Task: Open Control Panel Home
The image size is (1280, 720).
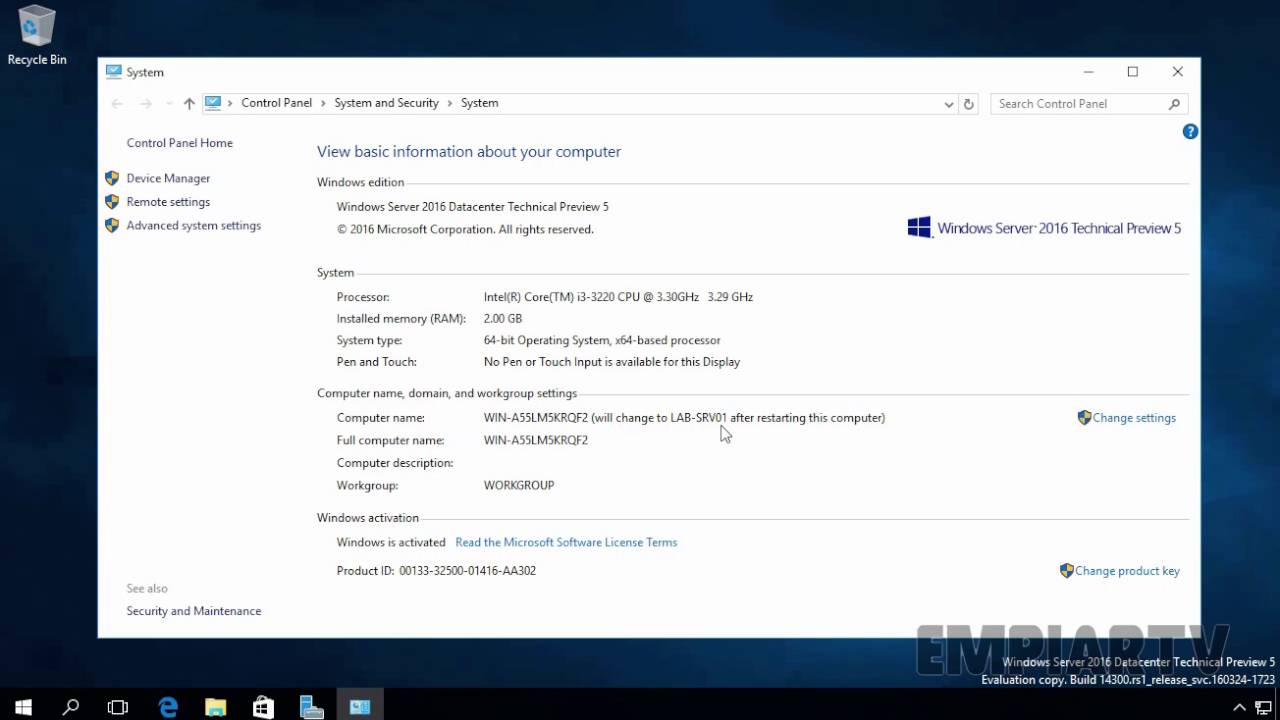Action: point(180,143)
